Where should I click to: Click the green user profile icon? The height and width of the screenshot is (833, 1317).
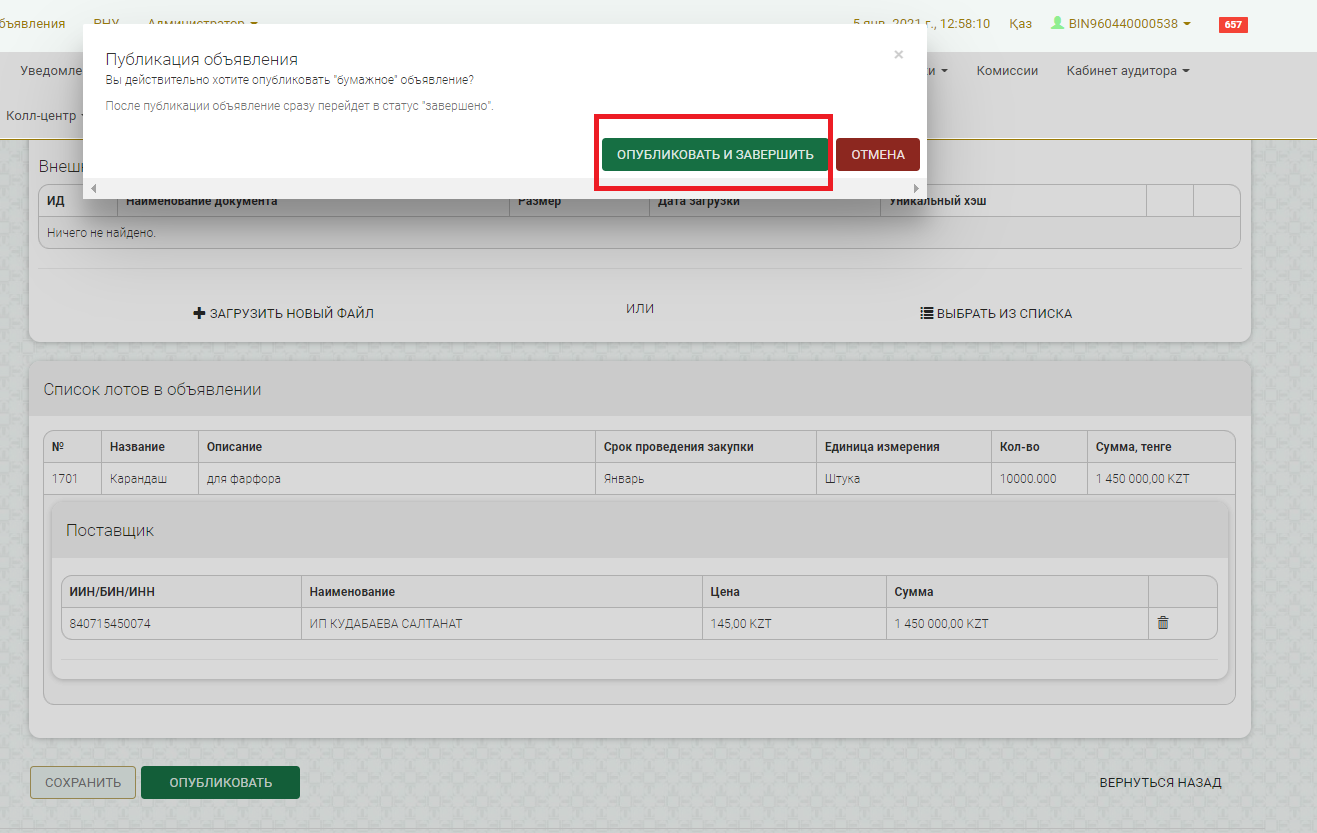click(x=1056, y=23)
